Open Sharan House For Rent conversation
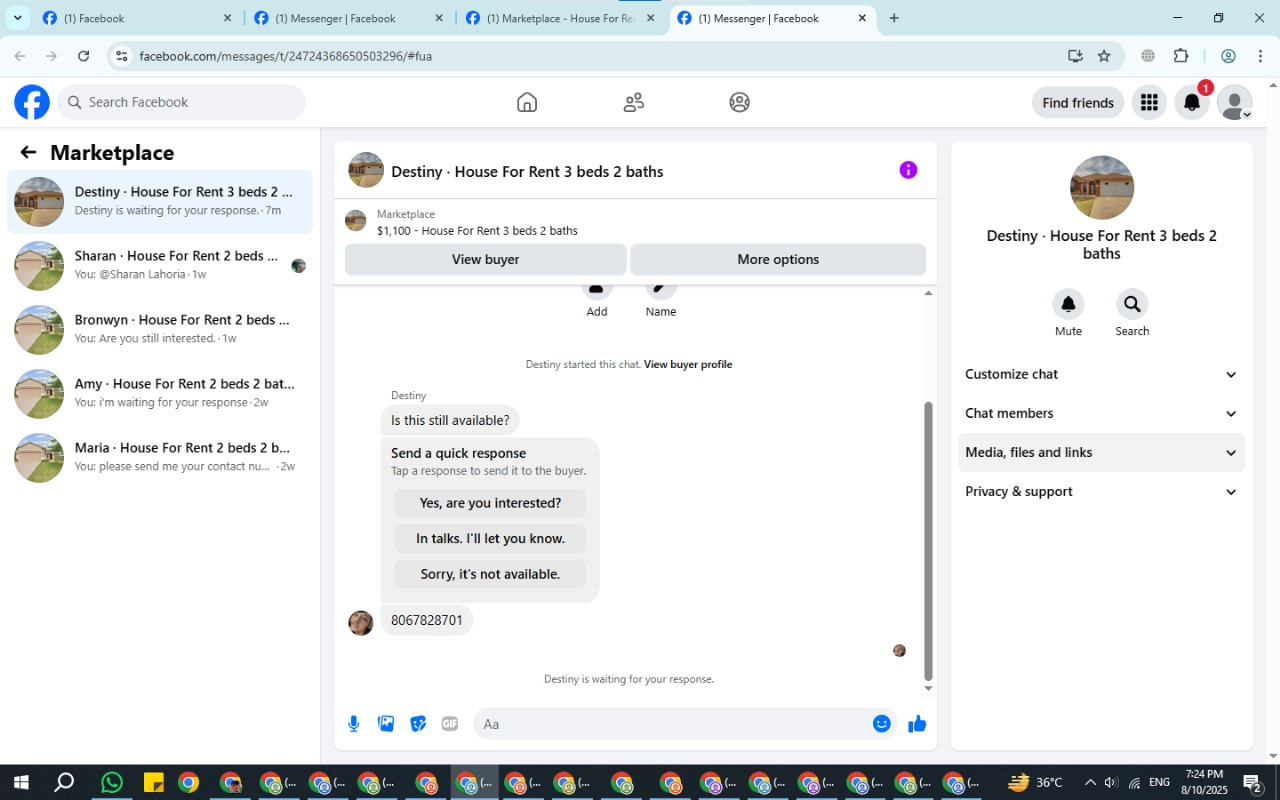The image size is (1280, 800). pyautogui.click(x=160, y=265)
